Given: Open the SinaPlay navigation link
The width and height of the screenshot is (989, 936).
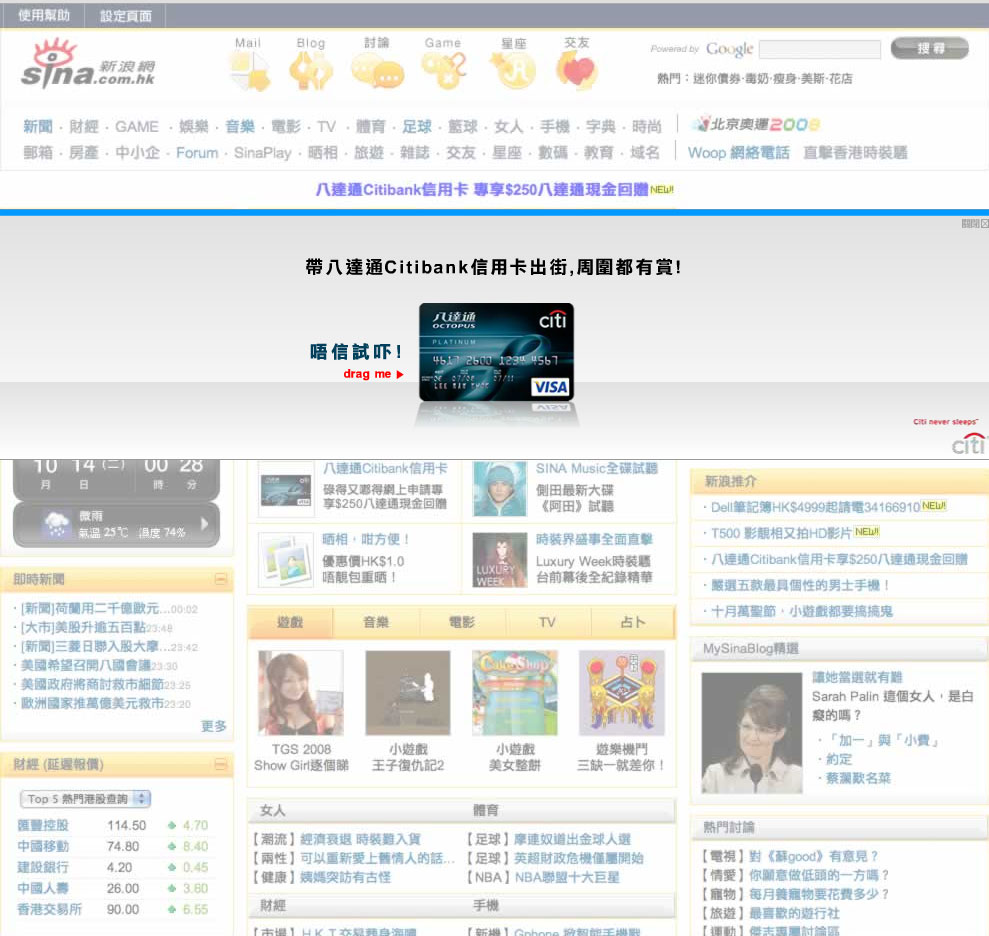Looking at the screenshot, I should [262, 153].
